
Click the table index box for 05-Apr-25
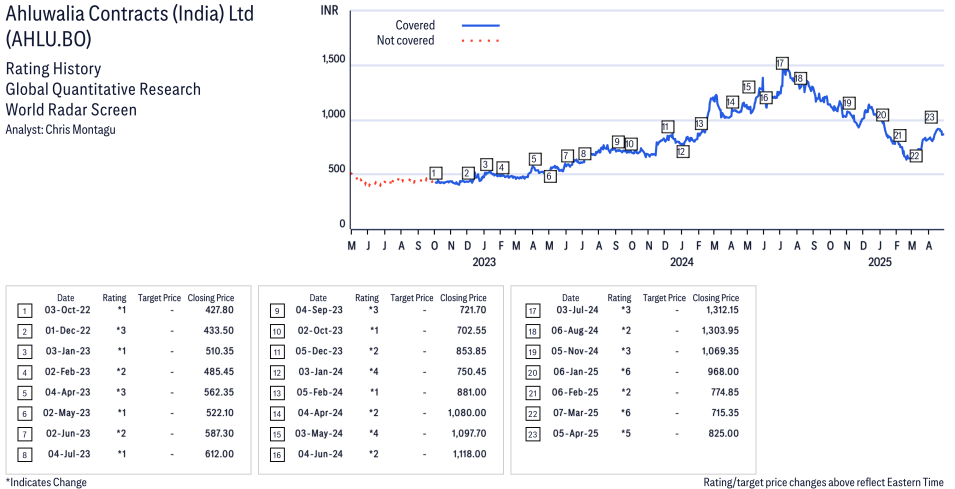click(532, 435)
